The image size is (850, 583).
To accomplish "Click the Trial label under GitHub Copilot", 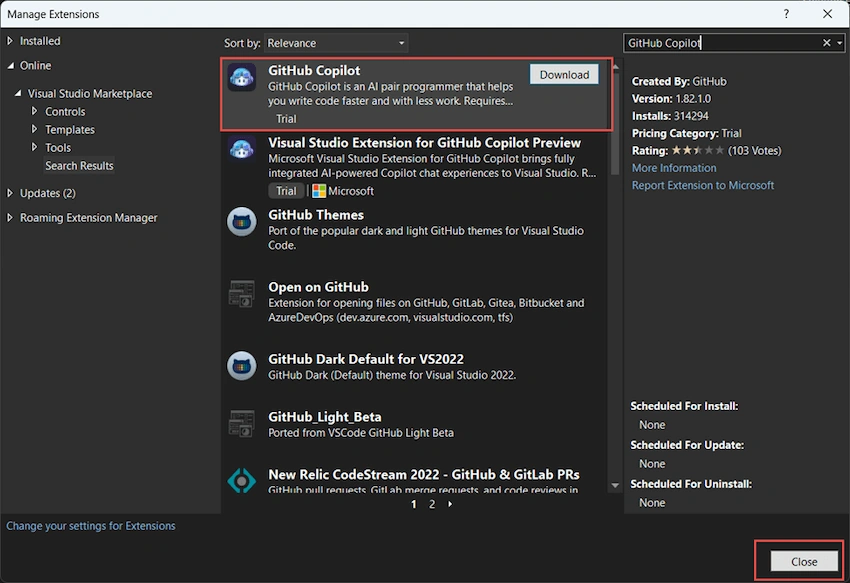I will [x=286, y=119].
